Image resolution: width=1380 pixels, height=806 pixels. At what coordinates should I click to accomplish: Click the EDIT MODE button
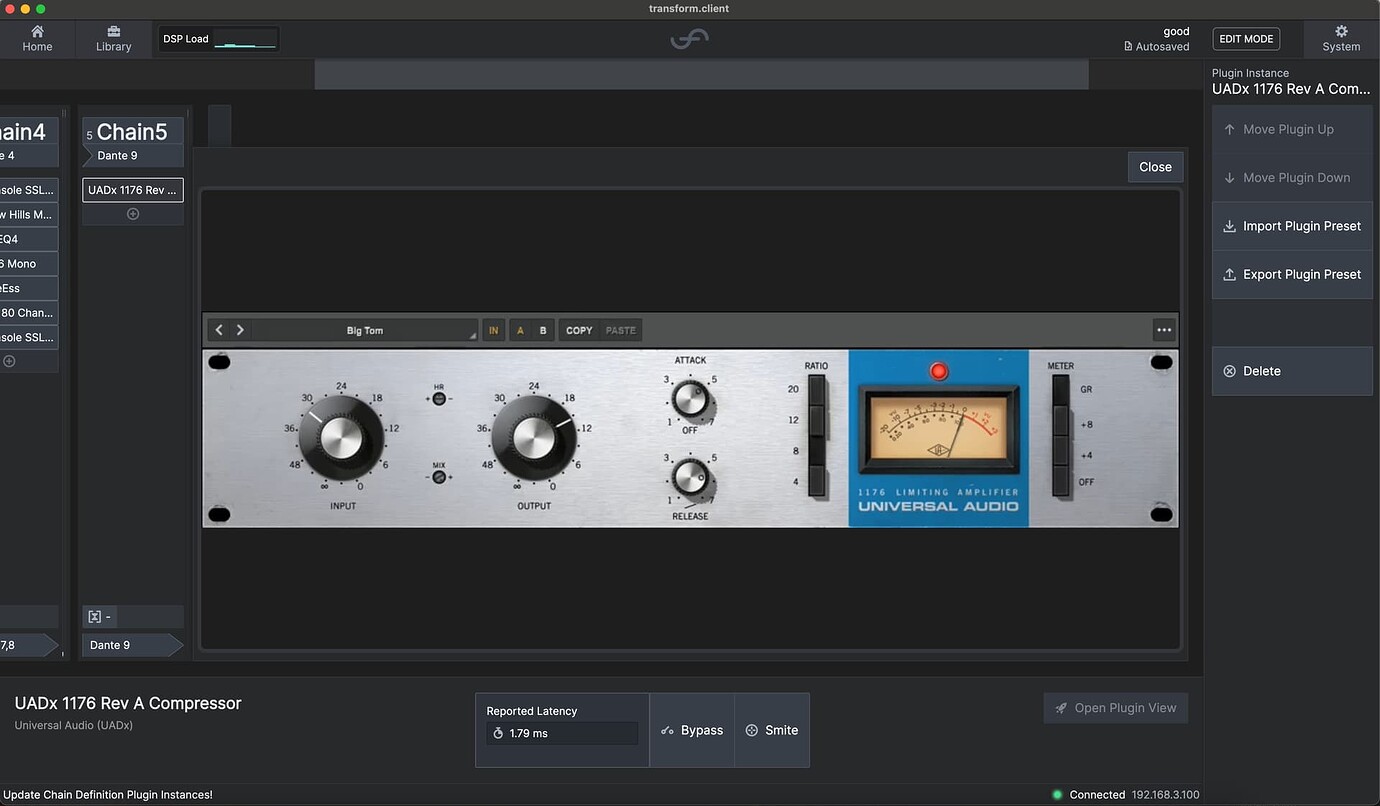(x=1246, y=39)
